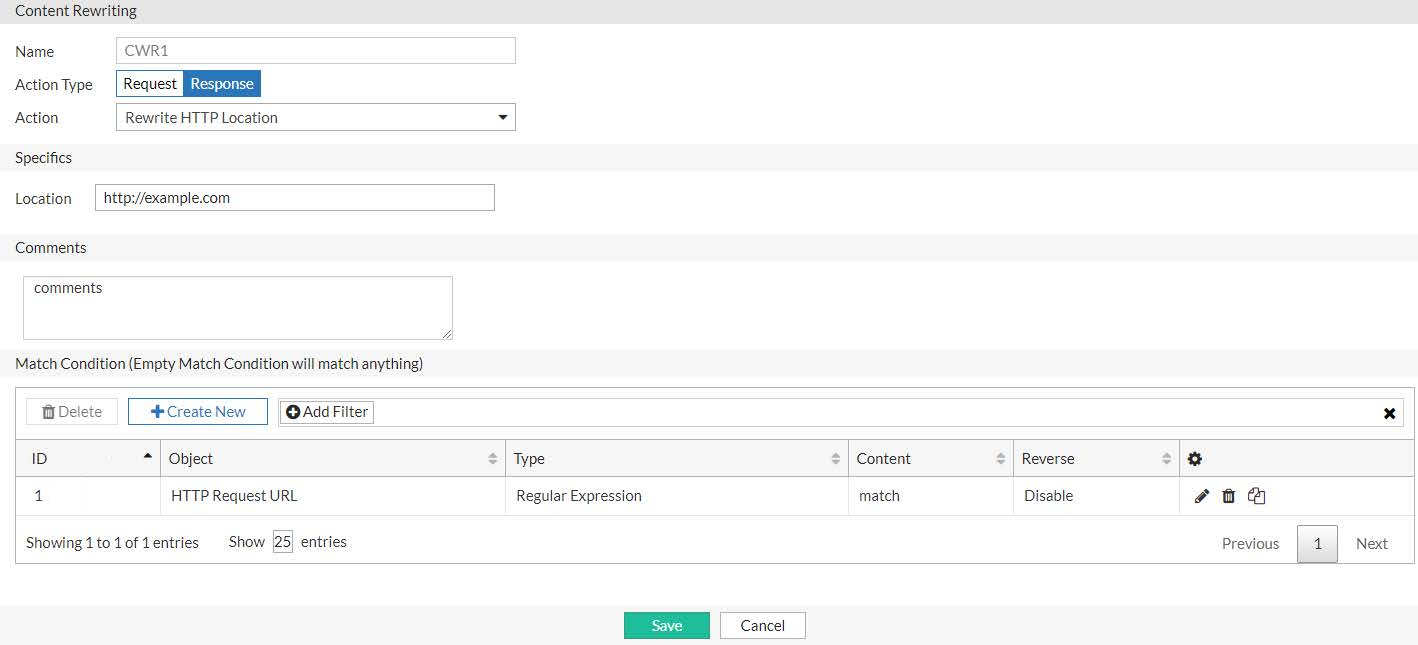Save the content rewriting rule

point(666,624)
